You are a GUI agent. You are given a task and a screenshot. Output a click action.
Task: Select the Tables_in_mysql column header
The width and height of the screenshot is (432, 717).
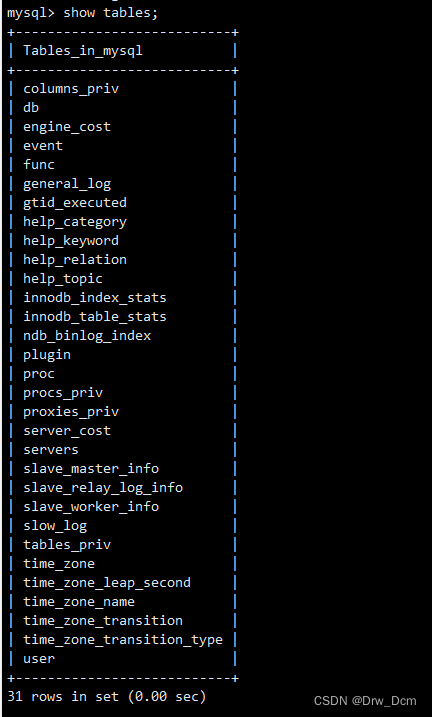(x=83, y=50)
